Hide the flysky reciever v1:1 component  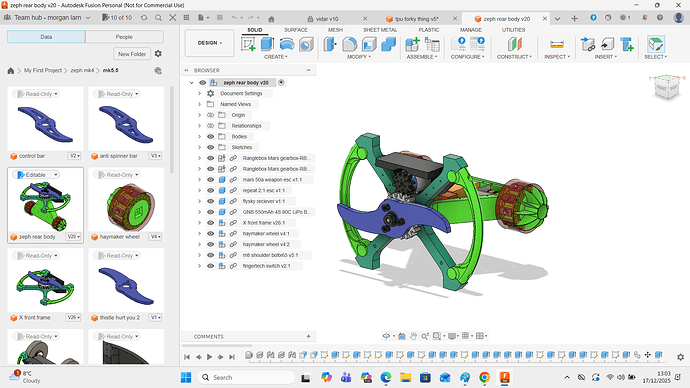click(210, 201)
